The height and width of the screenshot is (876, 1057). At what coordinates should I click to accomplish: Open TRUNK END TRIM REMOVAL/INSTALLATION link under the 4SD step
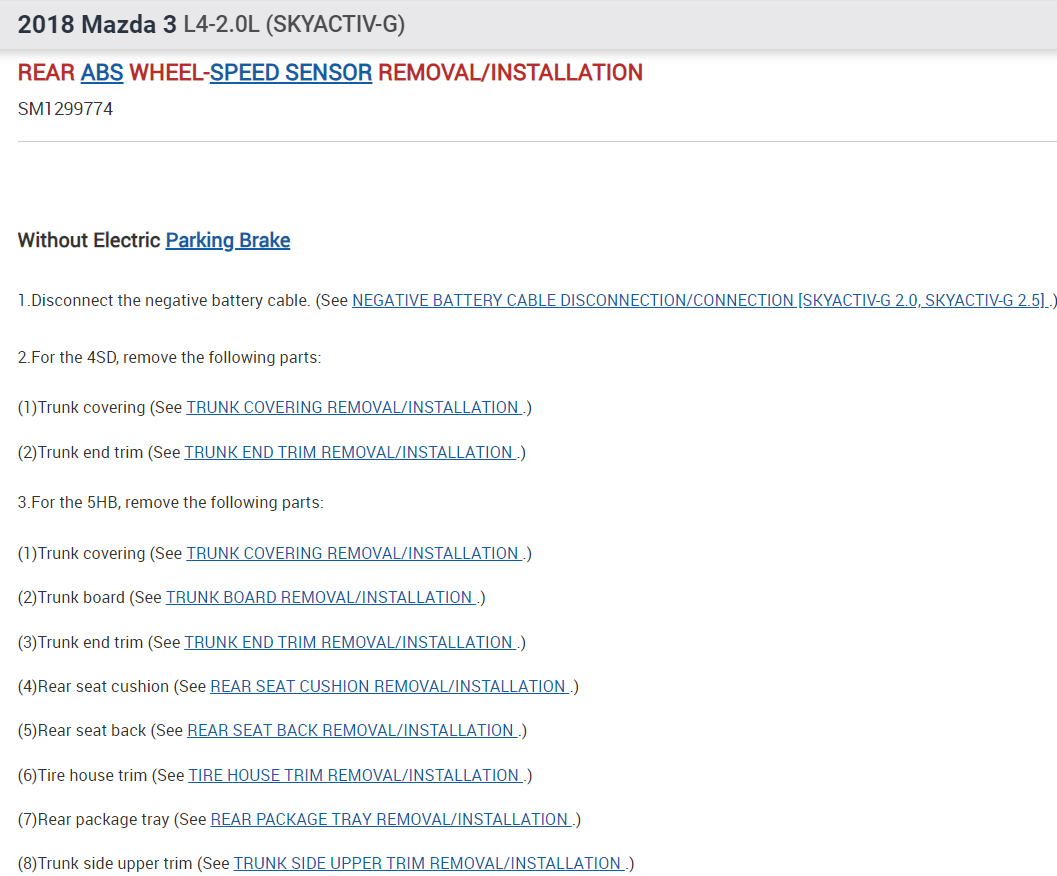click(x=351, y=452)
